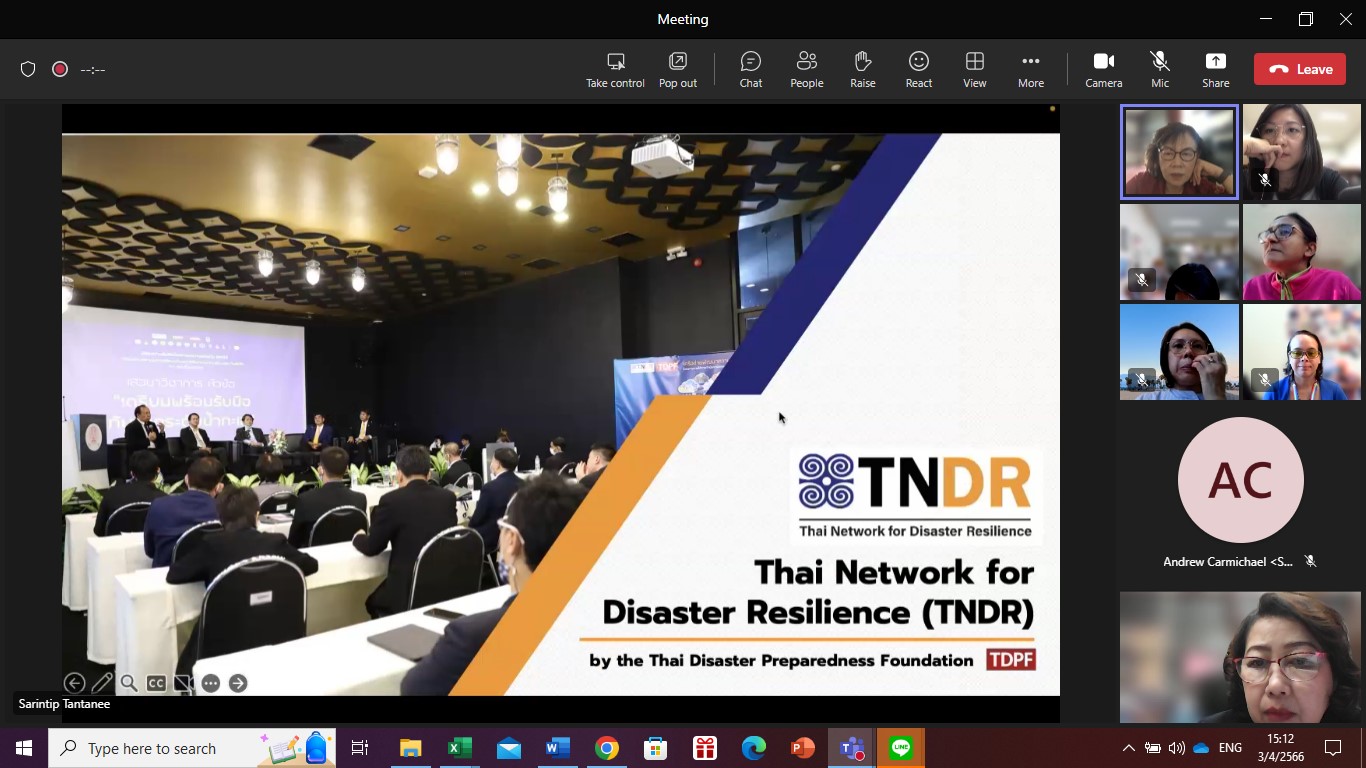Viewport: 1366px width, 768px height.
Task: Open slide more options ellipsis
Action: [210, 683]
